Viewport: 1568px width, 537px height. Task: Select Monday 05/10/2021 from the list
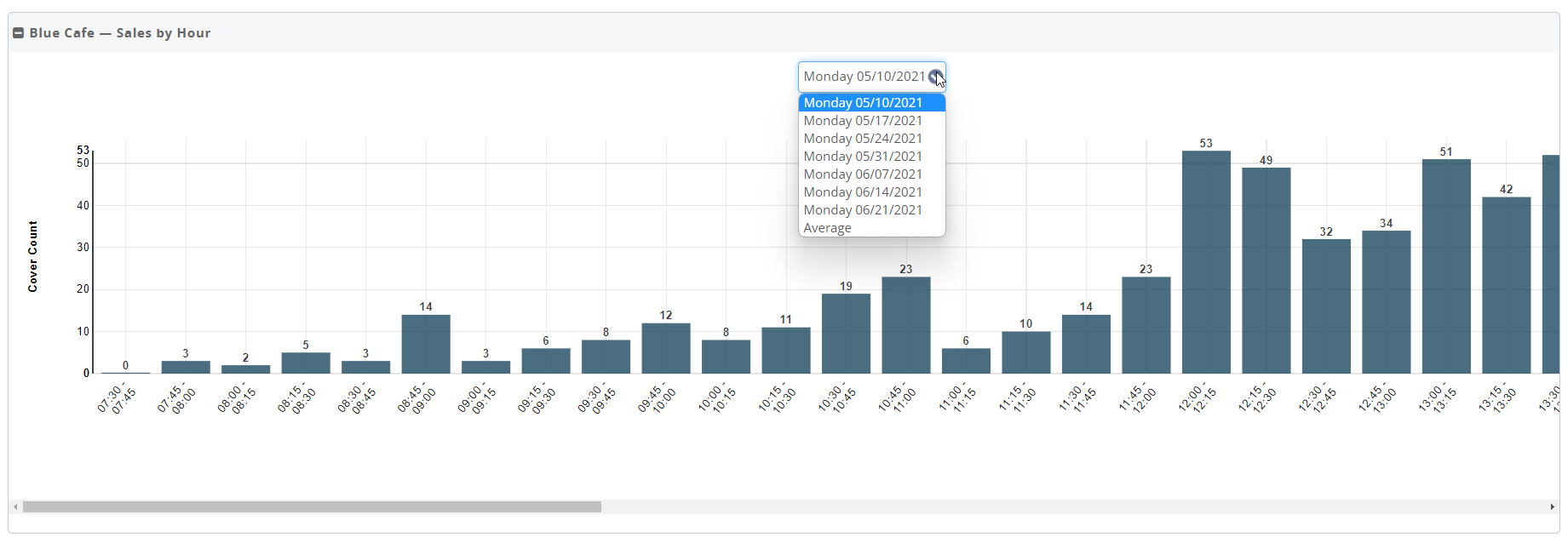pos(863,103)
